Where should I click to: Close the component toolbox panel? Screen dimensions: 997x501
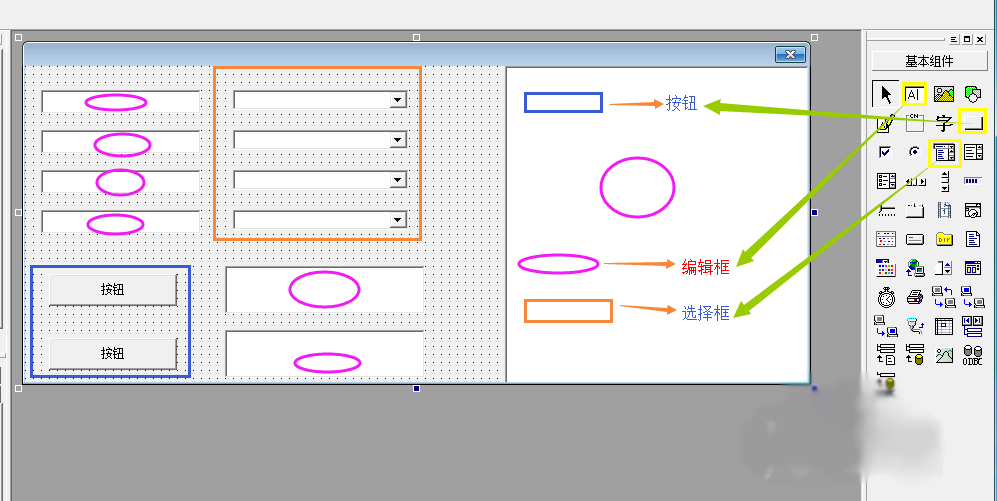(980, 39)
